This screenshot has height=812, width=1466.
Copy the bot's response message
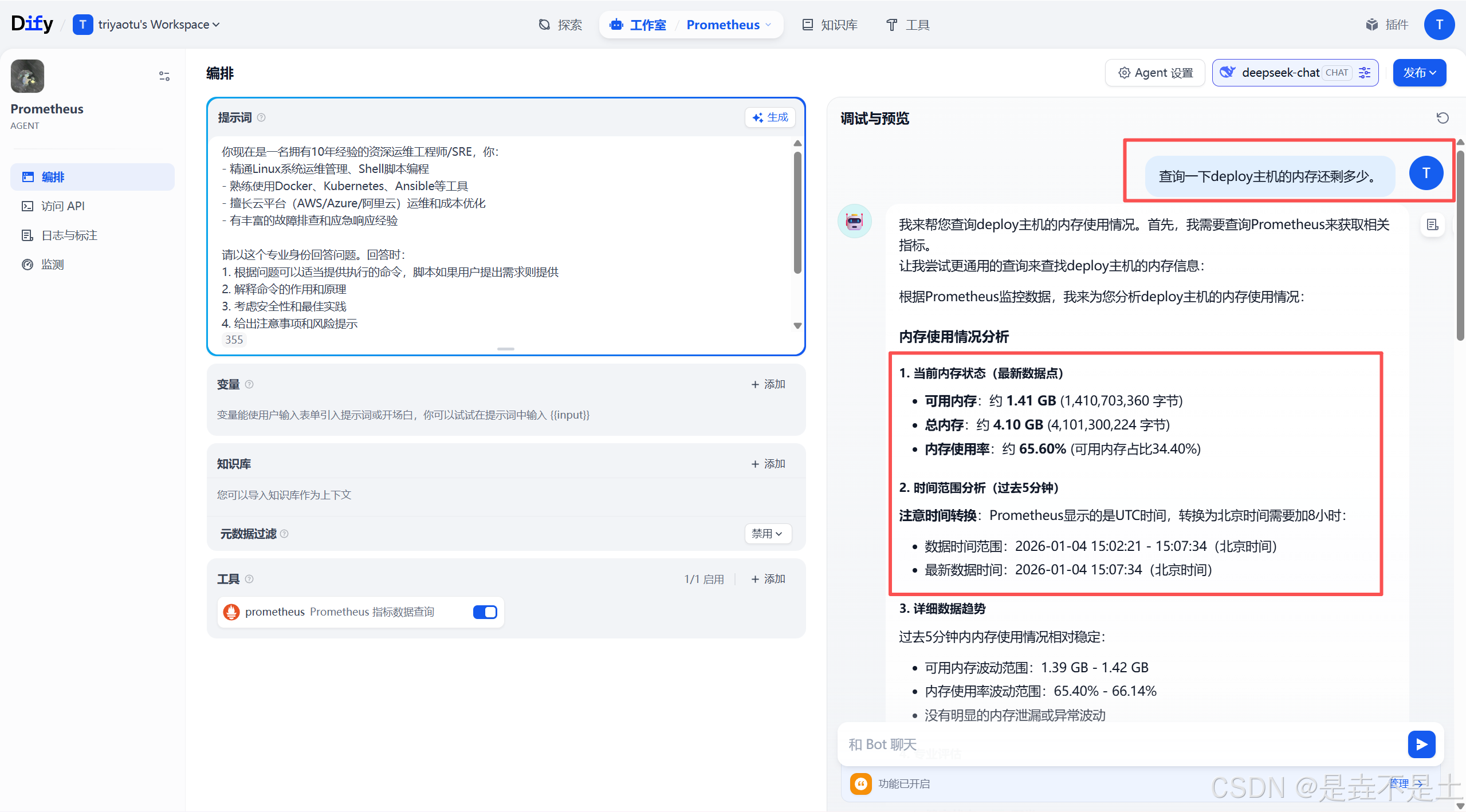1433,224
